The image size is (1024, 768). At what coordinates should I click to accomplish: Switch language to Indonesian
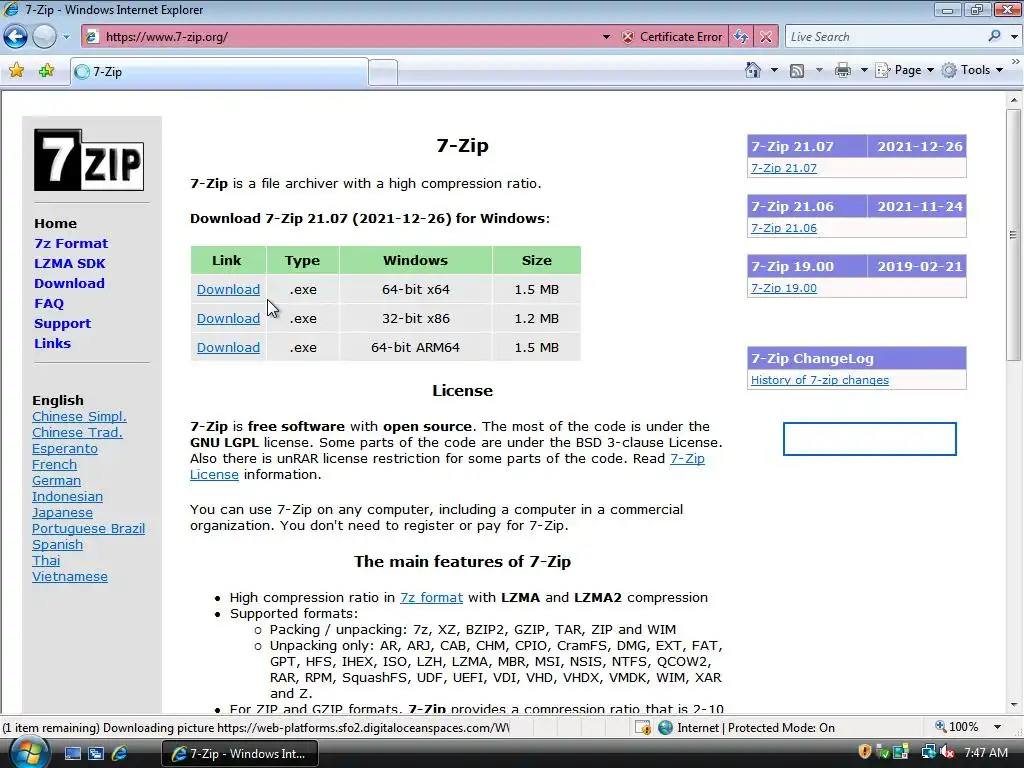coord(67,496)
